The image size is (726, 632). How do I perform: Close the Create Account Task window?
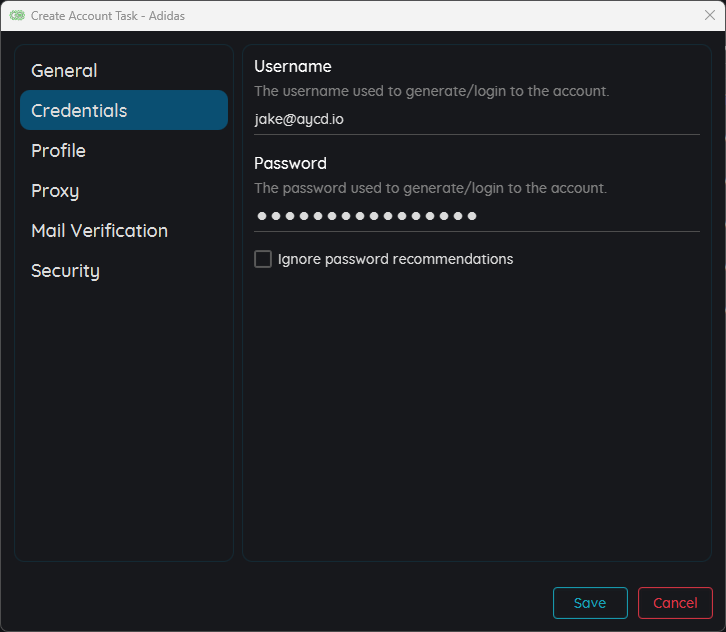coord(709,16)
